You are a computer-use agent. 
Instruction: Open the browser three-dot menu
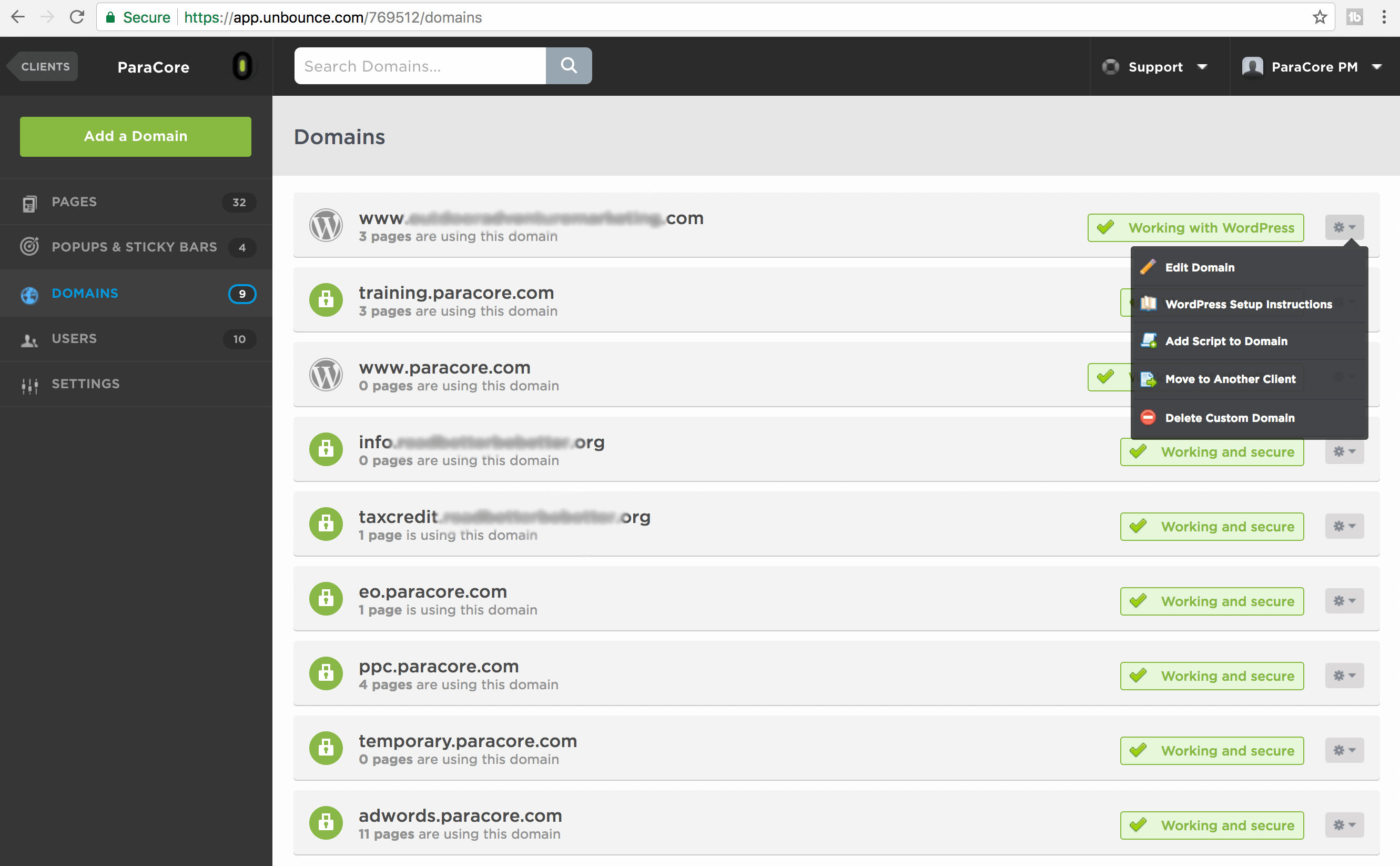tap(1384, 17)
